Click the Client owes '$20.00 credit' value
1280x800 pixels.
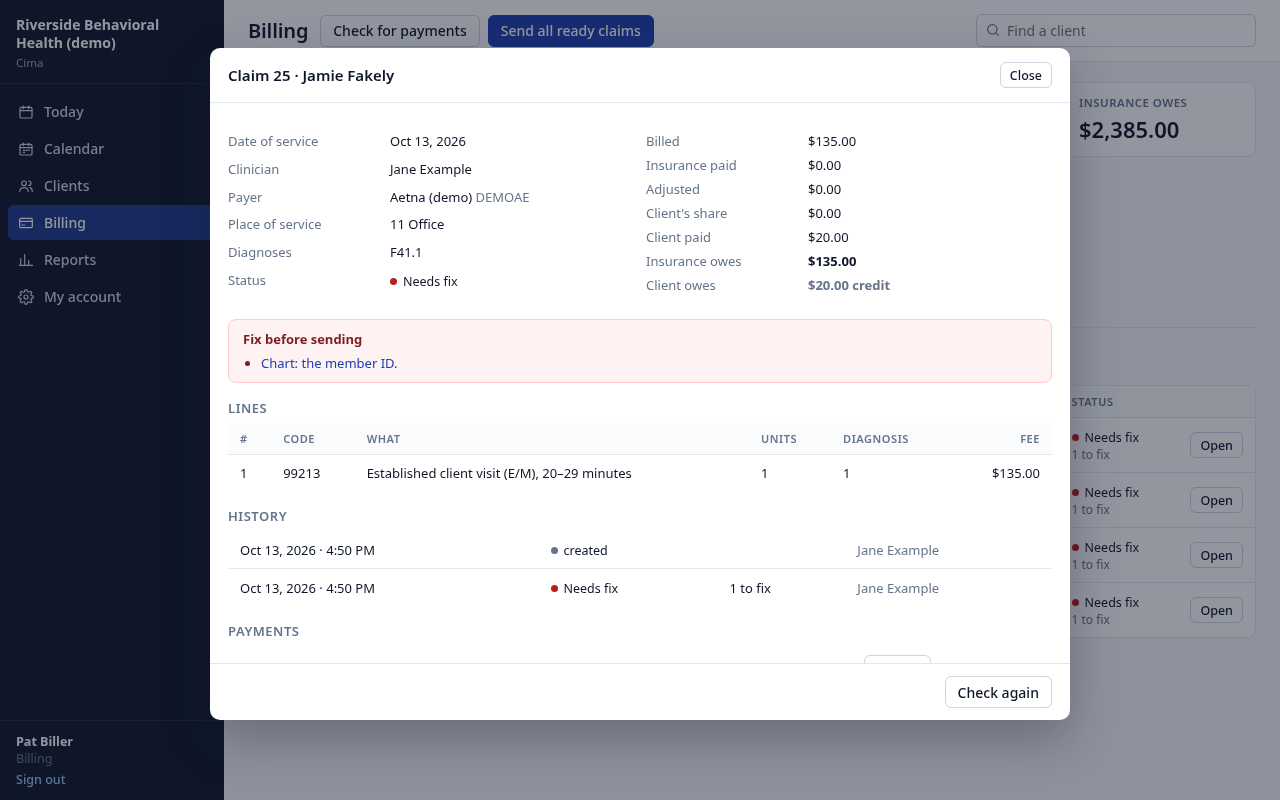pos(849,286)
